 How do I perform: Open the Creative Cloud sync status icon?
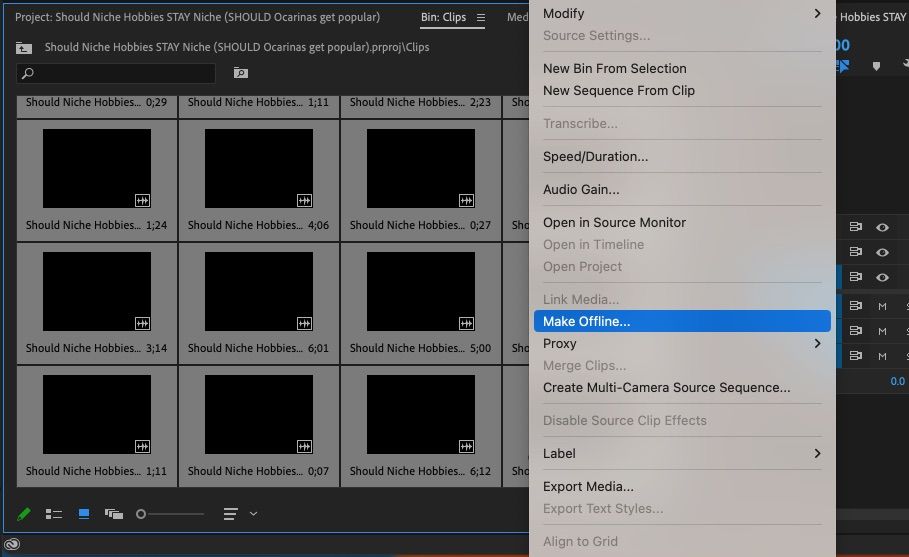[12, 544]
